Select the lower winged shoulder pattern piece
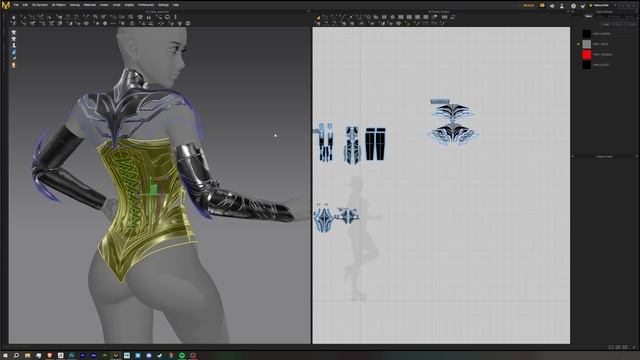This screenshot has height=360, width=640. (453, 134)
